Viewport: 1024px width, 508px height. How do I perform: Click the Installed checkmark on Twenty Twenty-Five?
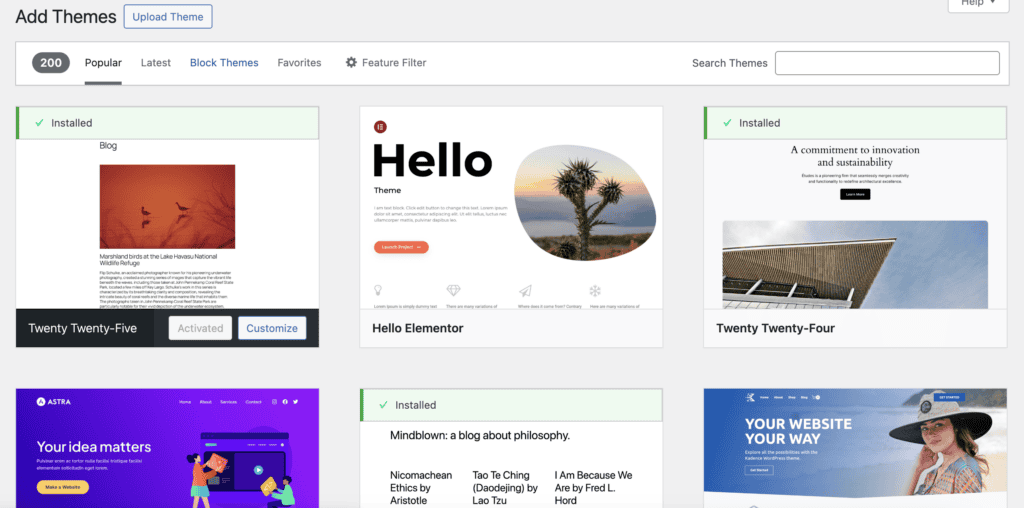[39, 123]
